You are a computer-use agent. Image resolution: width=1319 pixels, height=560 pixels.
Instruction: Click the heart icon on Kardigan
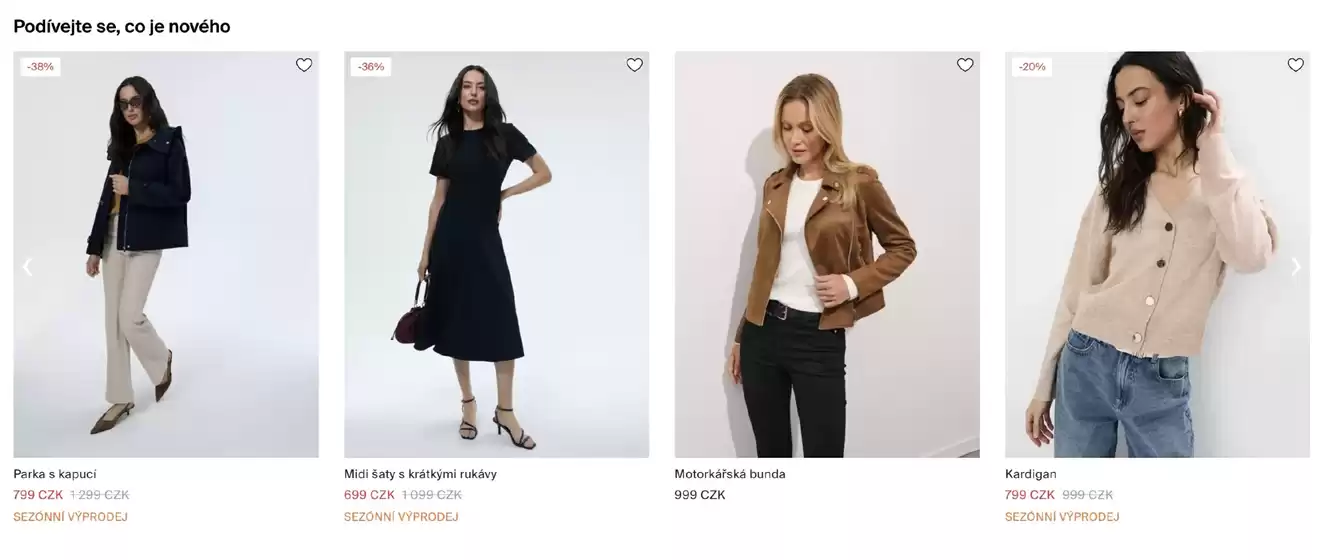point(1296,65)
